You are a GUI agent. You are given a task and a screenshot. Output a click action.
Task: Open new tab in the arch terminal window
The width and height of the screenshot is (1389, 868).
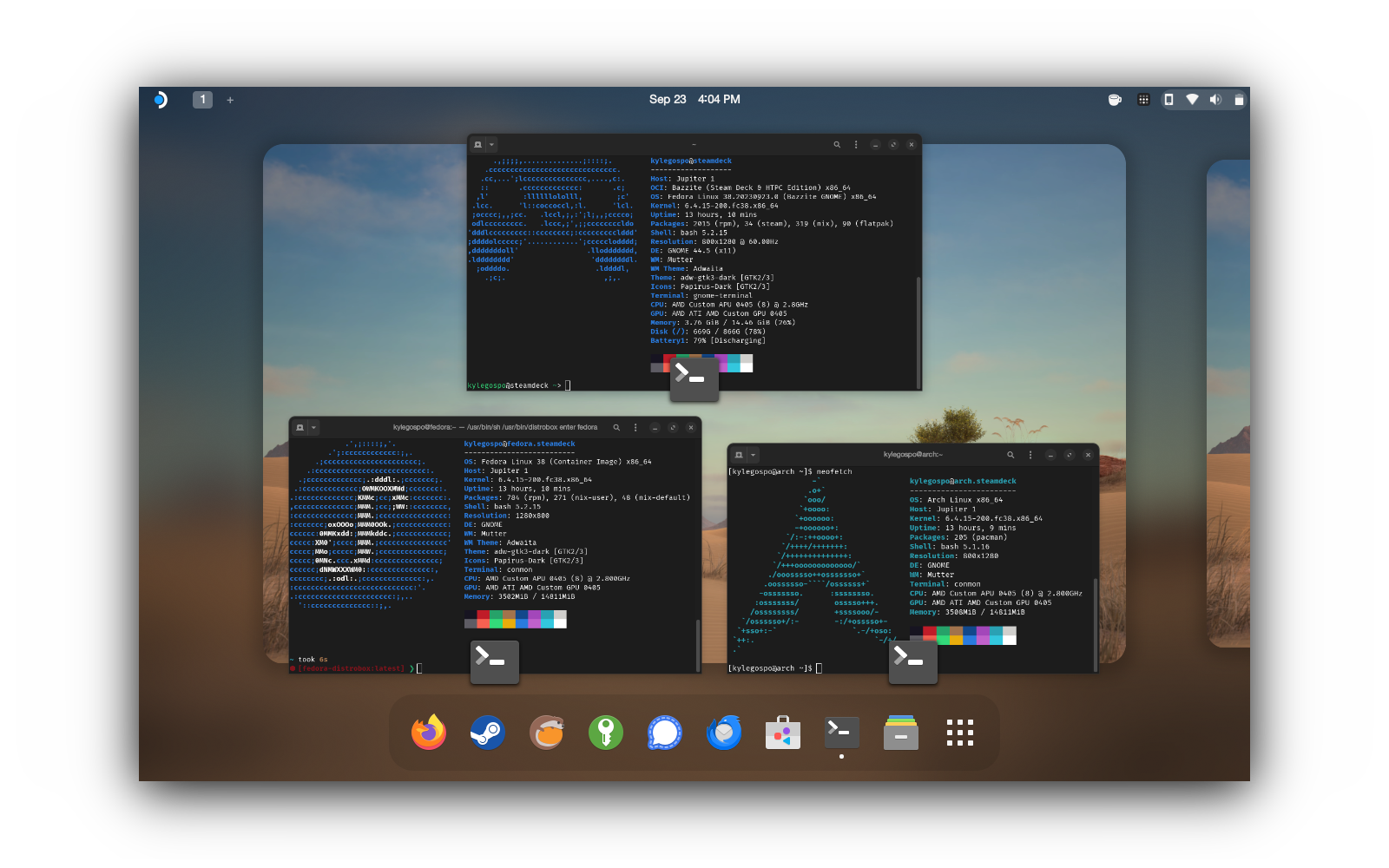(739, 454)
